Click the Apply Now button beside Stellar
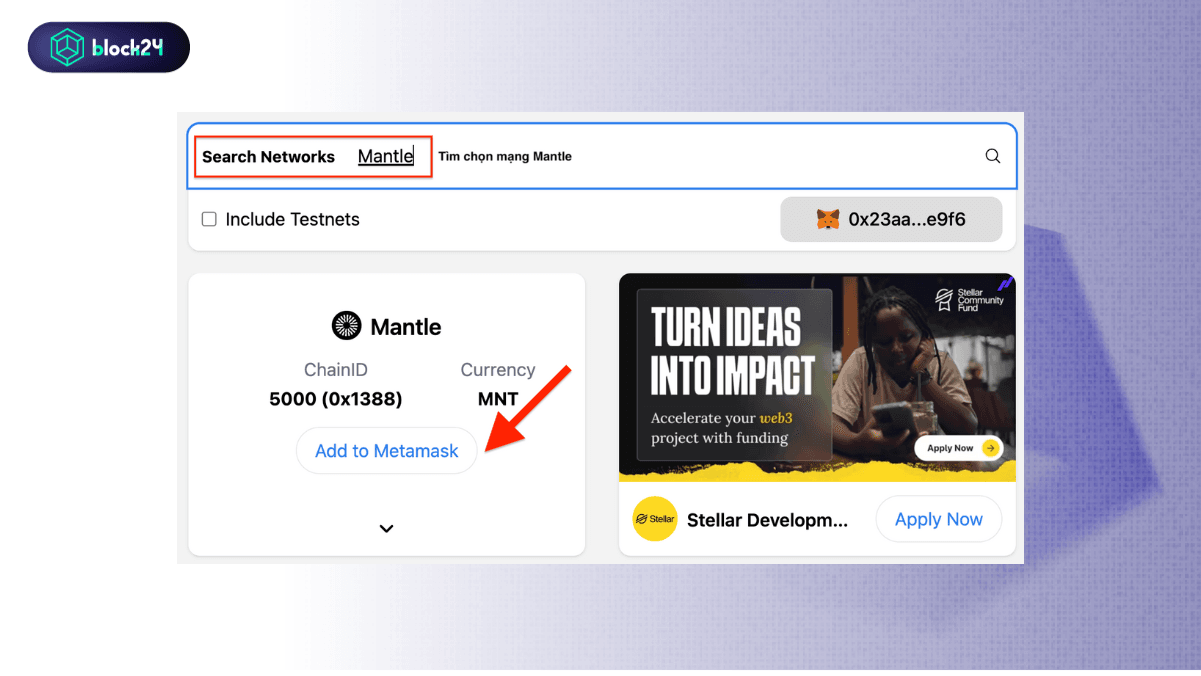 click(x=939, y=519)
